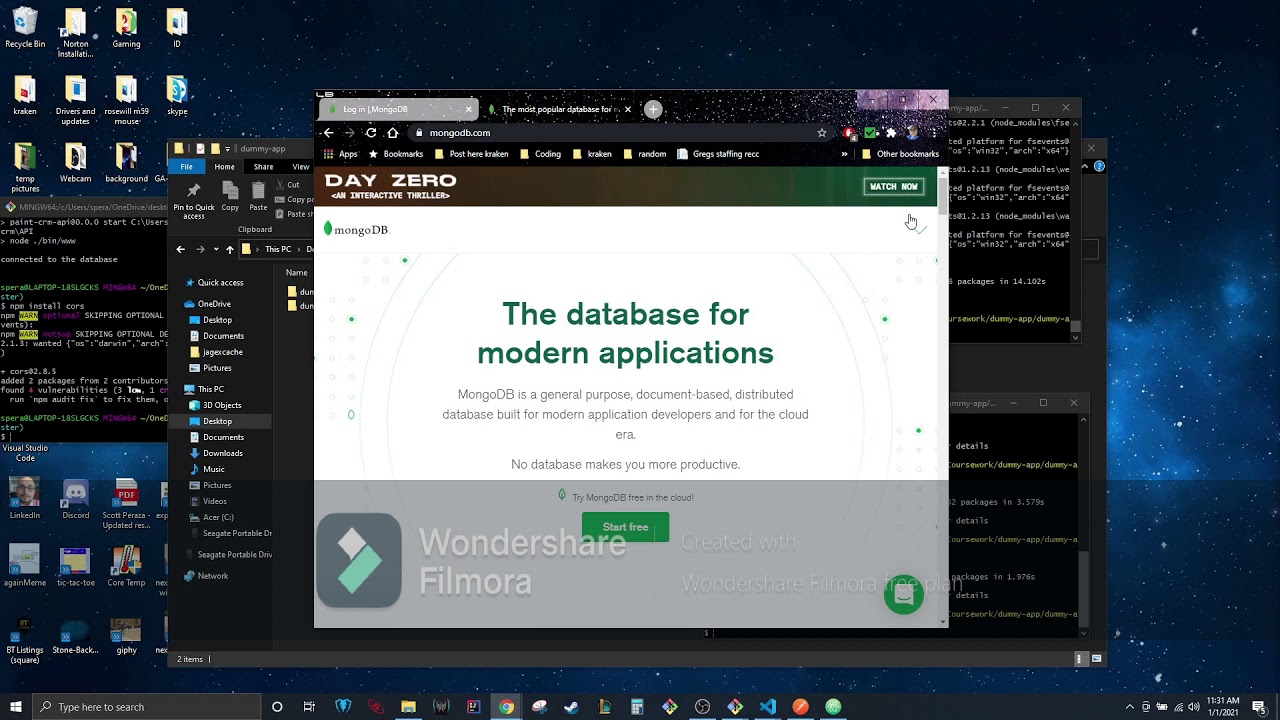1280x720 pixels.
Task: Switch to large icons view in Explorer
Action: [1097, 659]
